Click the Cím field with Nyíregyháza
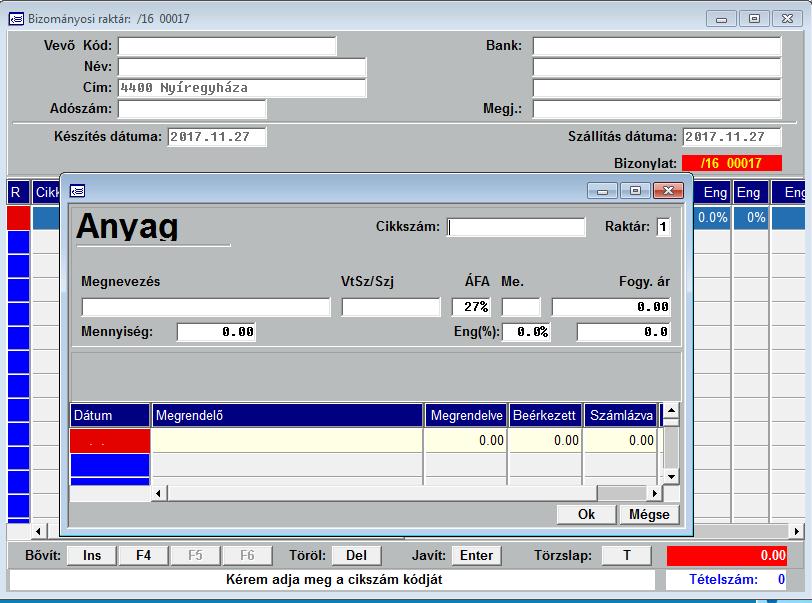Image resolution: width=812 pixels, height=603 pixels. point(242,88)
